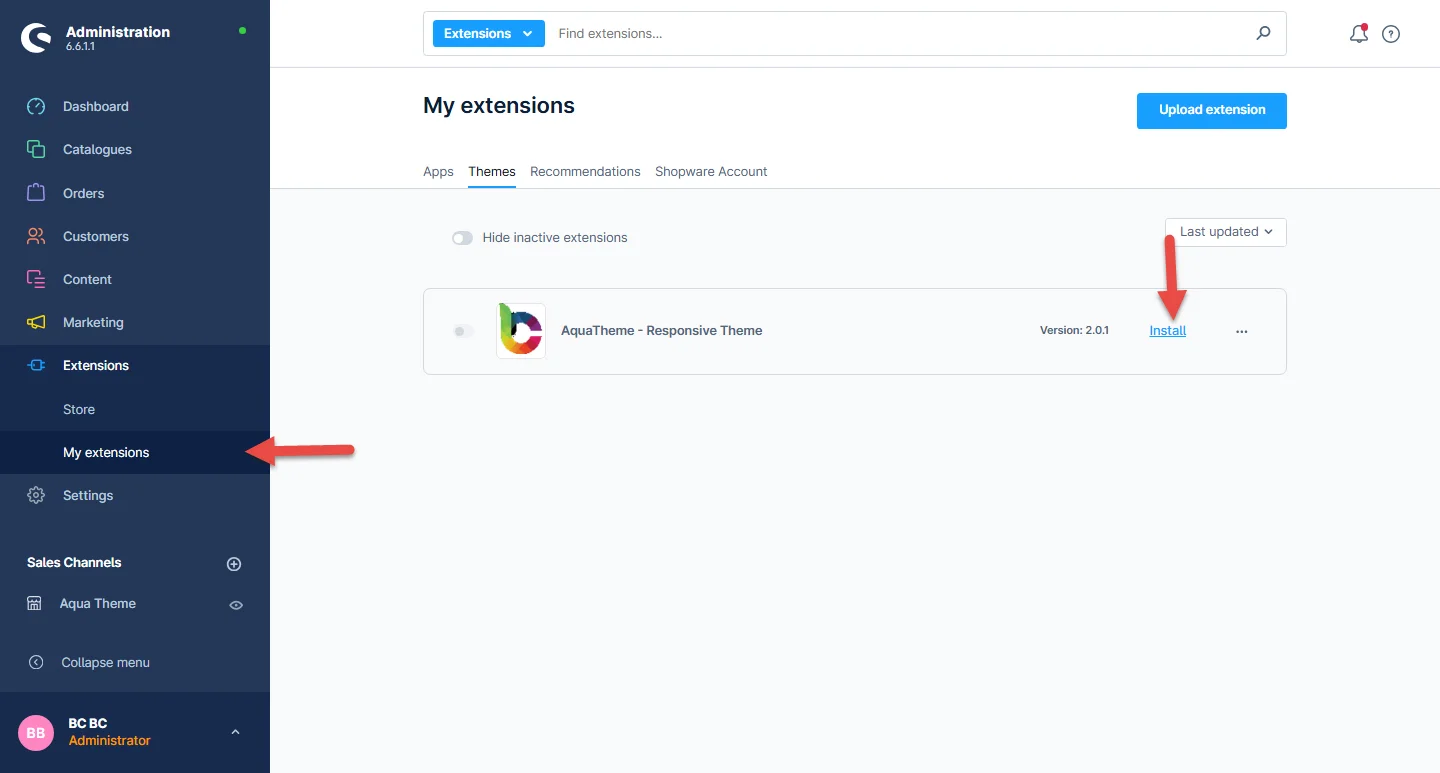Expand the BC BC user profile menu
1440x773 pixels.
tap(235, 732)
